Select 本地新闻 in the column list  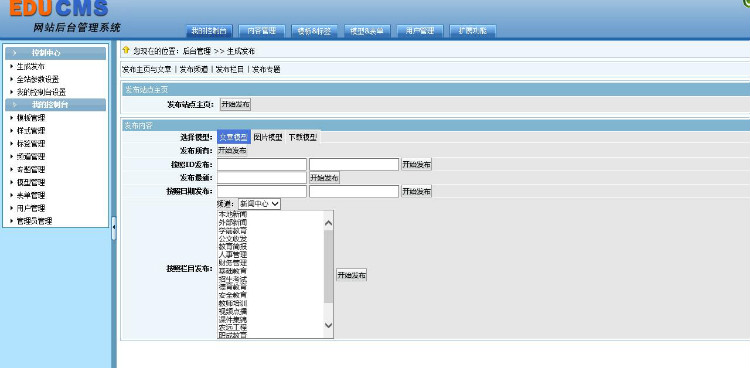(x=233, y=214)
